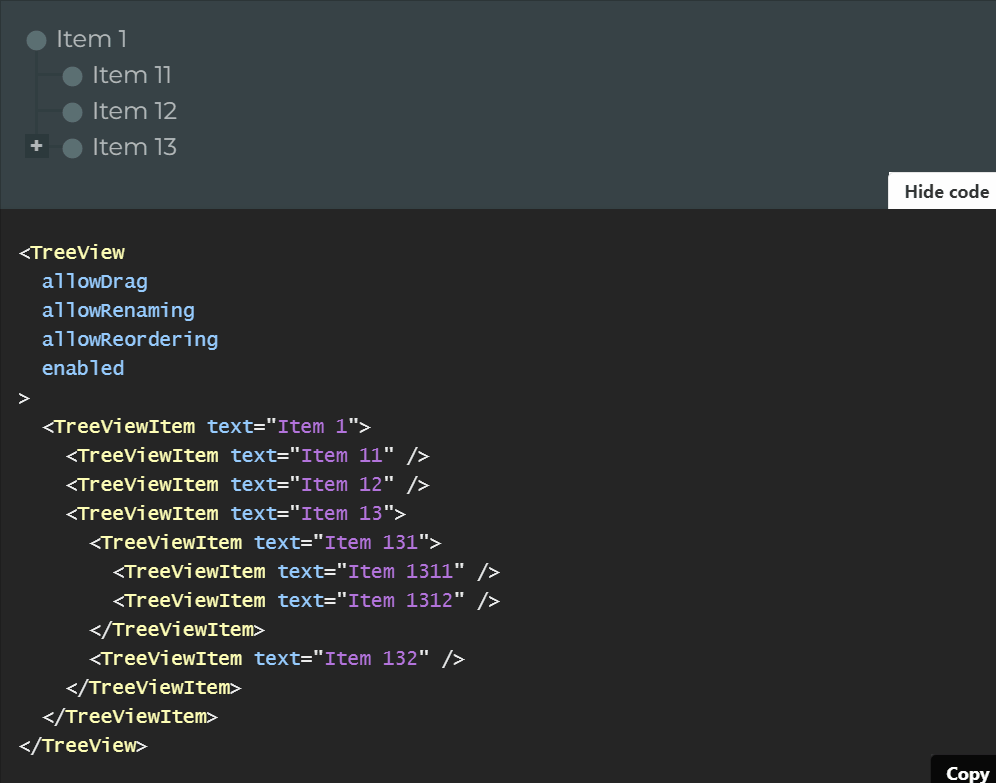
Task: Click the allowDrag attribute in the code
Action: tap(94, 281)
